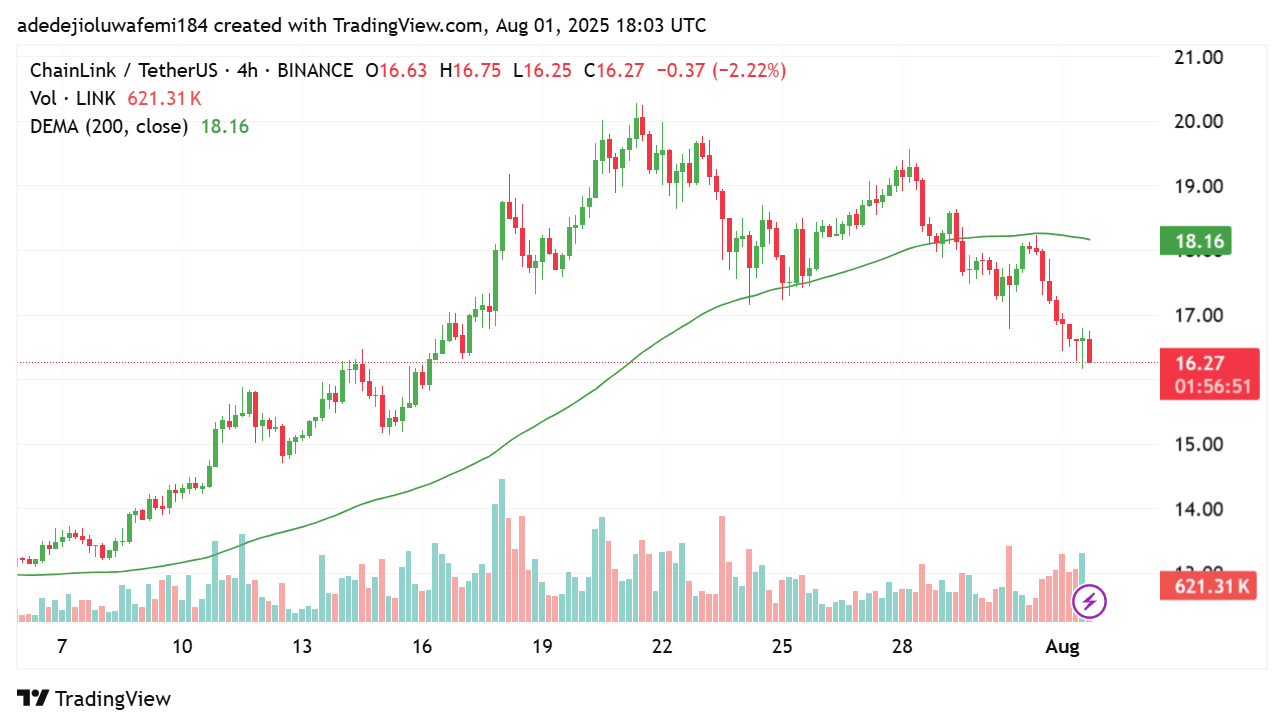The width and height of the screenshot is (1284, 727).
Task: Click the 22 date on time axis
Action: (x=662, y=647)
